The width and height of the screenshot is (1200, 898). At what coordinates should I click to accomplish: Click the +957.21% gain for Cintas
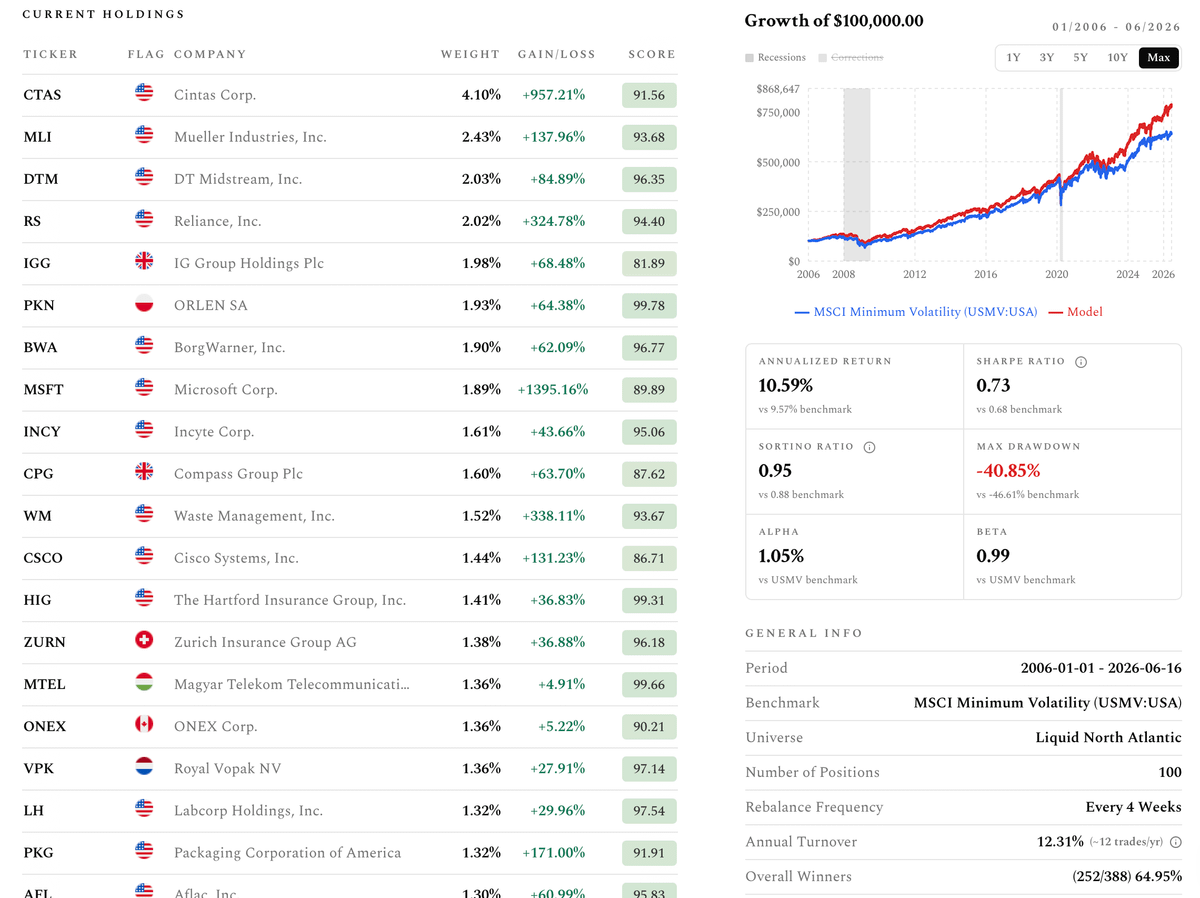click(x=554, y=95)
